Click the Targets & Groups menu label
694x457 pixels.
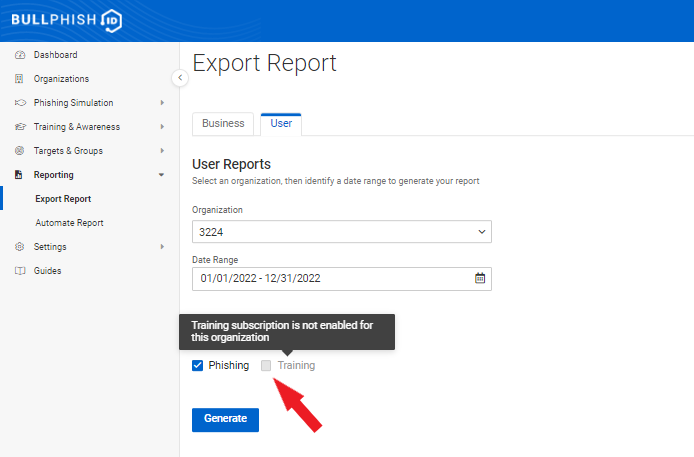click(x=68, y=150)
